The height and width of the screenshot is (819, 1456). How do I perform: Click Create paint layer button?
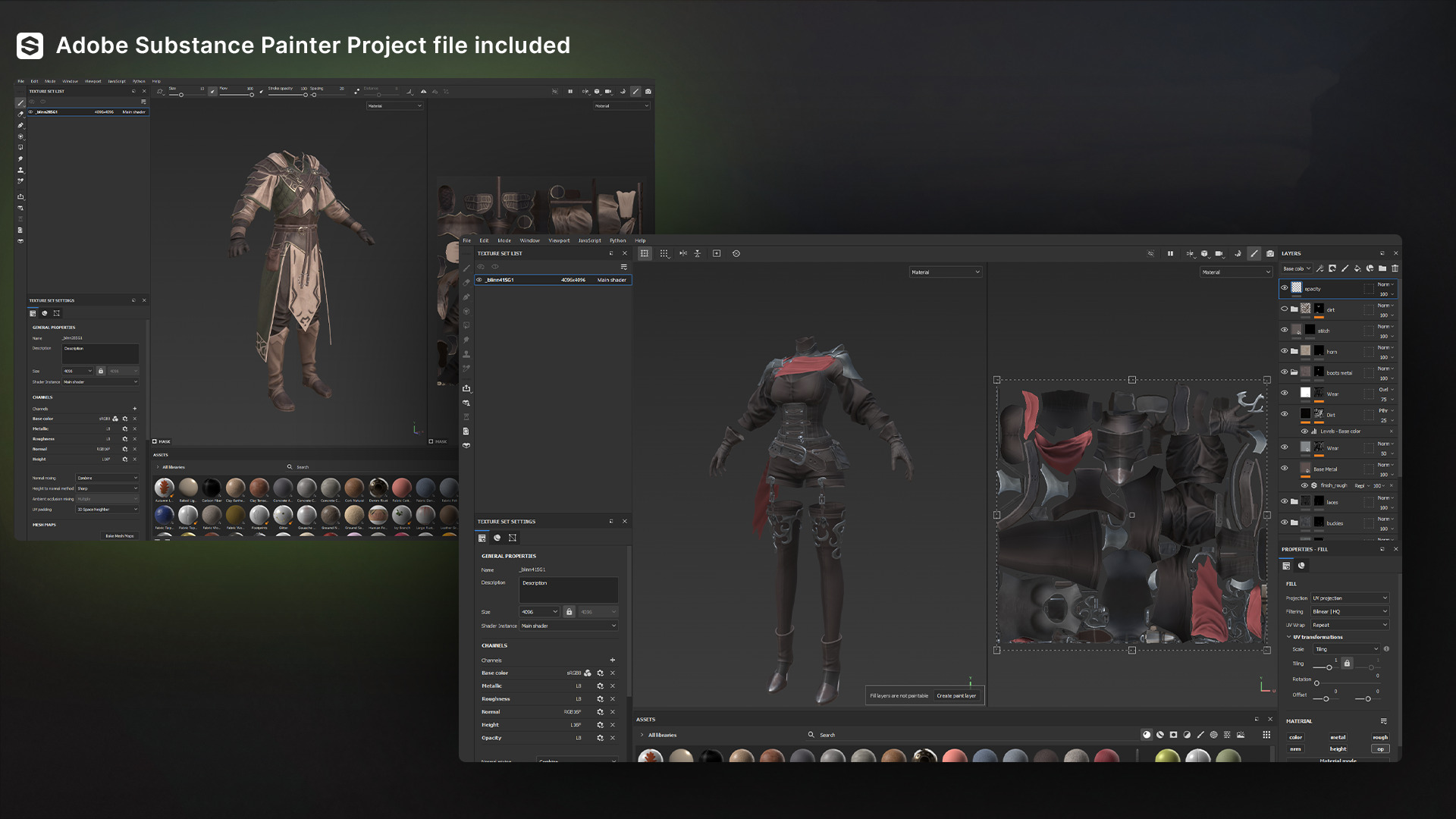pyautogui.click(x=956, y=695)
